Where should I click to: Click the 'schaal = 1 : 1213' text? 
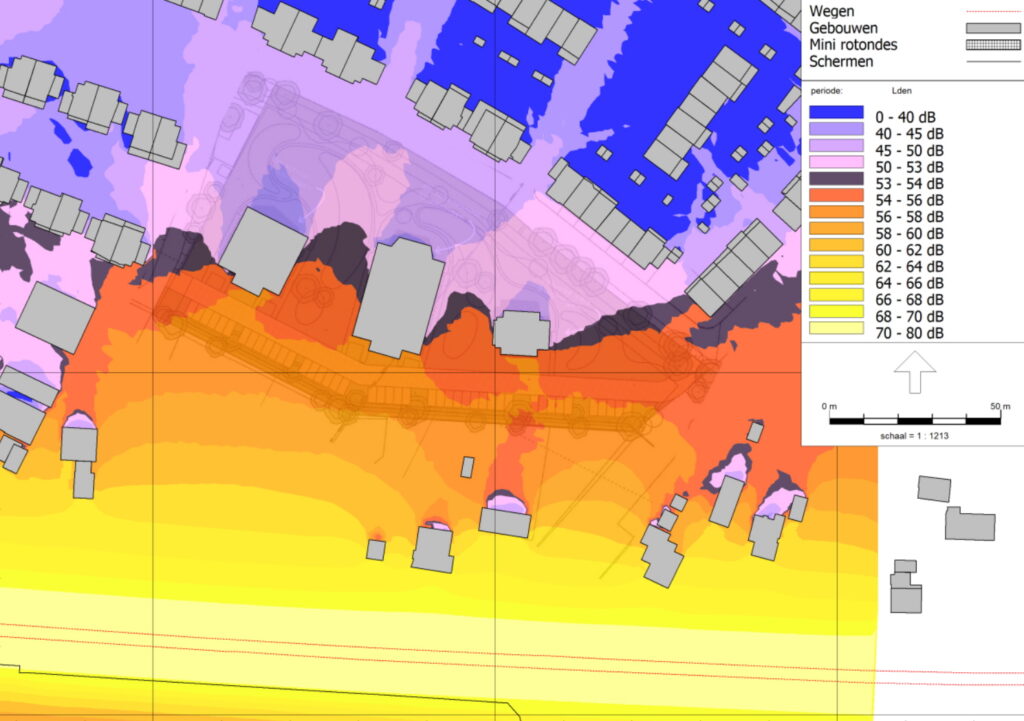point(914,436)
